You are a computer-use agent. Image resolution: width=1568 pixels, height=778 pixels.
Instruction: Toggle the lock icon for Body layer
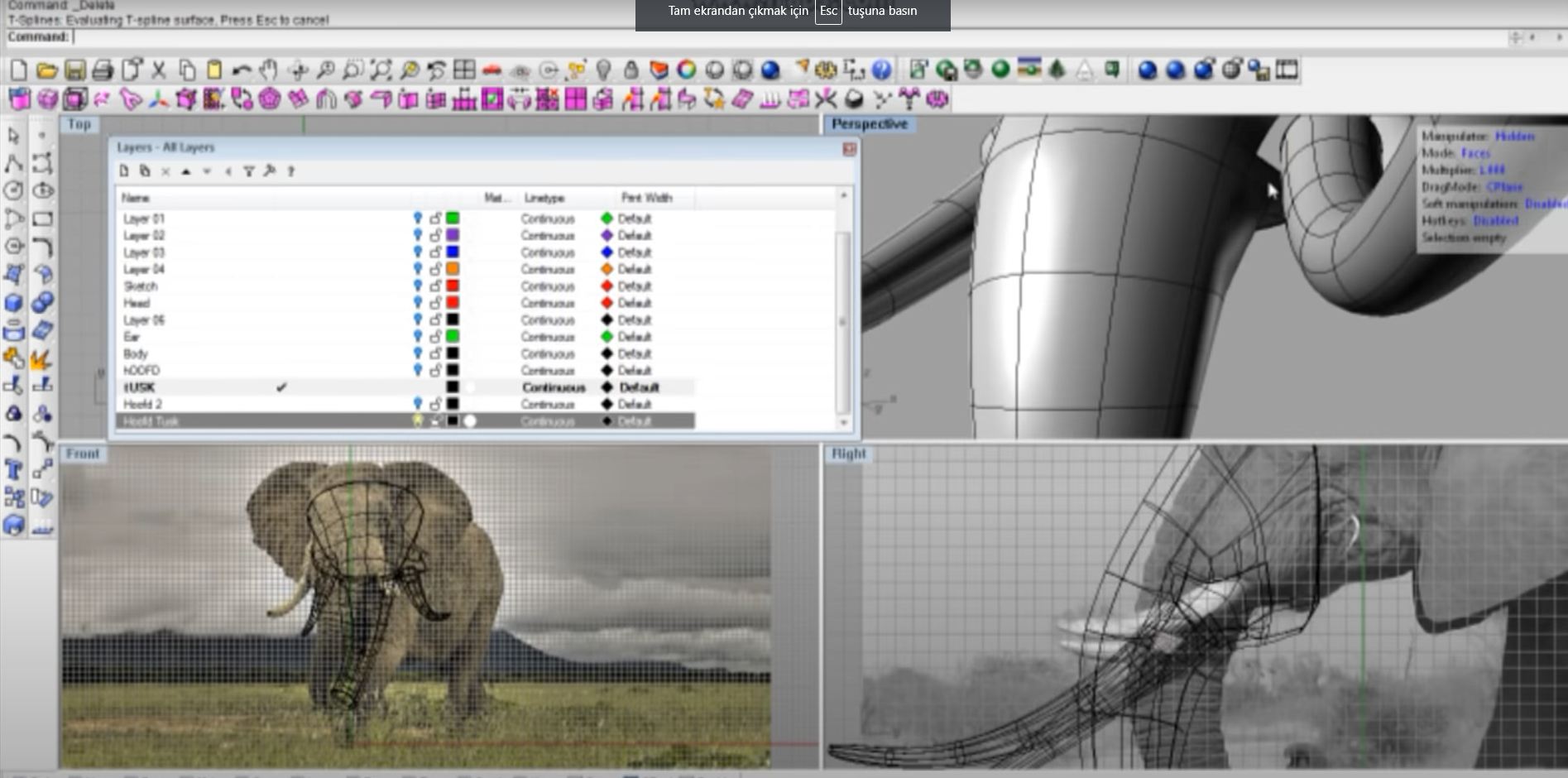click(435, 353)
